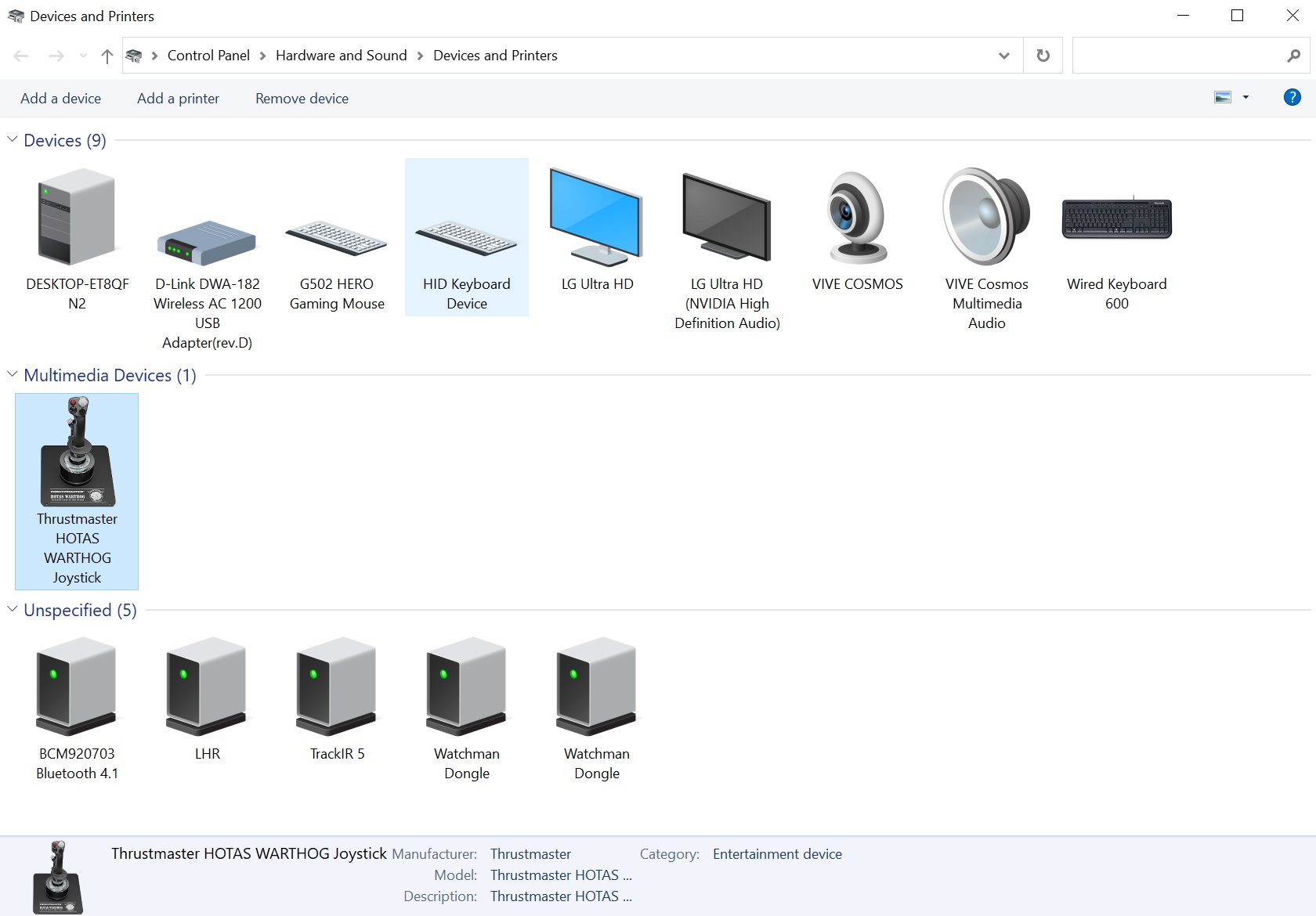Collapse the Multimedia Devices (1) group
The image size is (1316, 916).
pos(13,374)
